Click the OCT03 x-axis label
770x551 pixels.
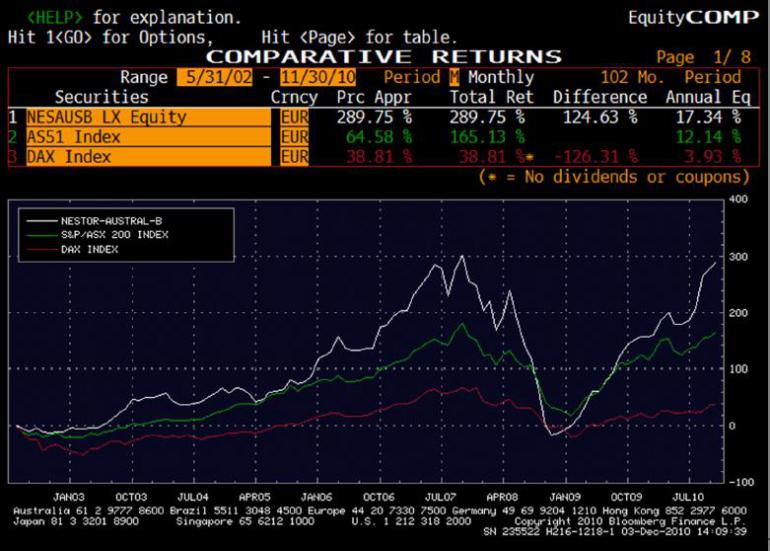(131, 497)
